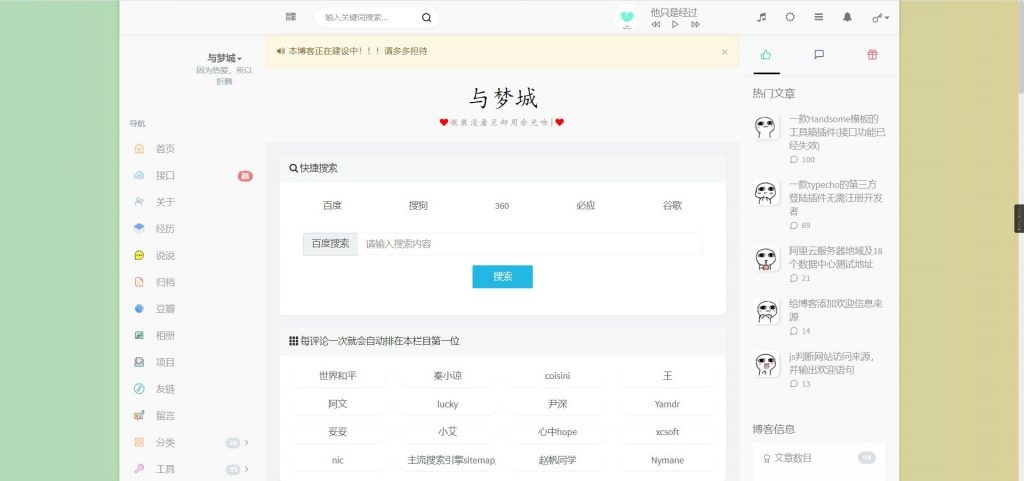Click the sidebar toggle icon beside search

click(x=290, y=17)
